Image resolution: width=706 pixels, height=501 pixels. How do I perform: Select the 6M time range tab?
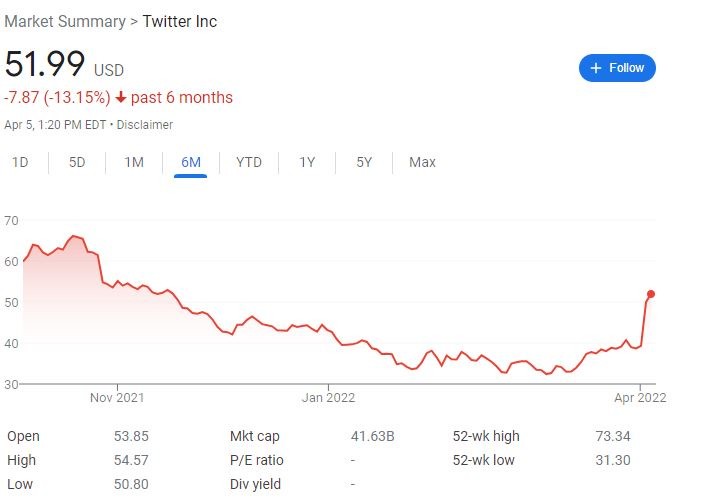pos(190,162)
